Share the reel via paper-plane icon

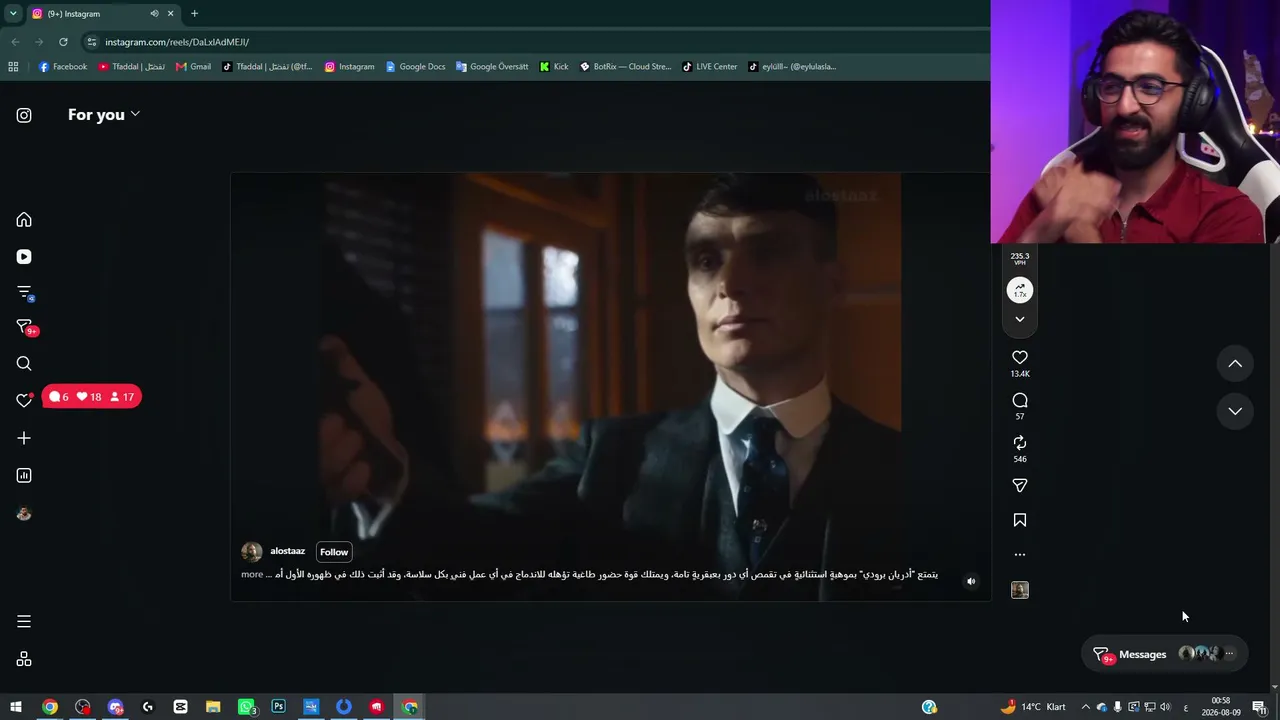point(1020,485)
